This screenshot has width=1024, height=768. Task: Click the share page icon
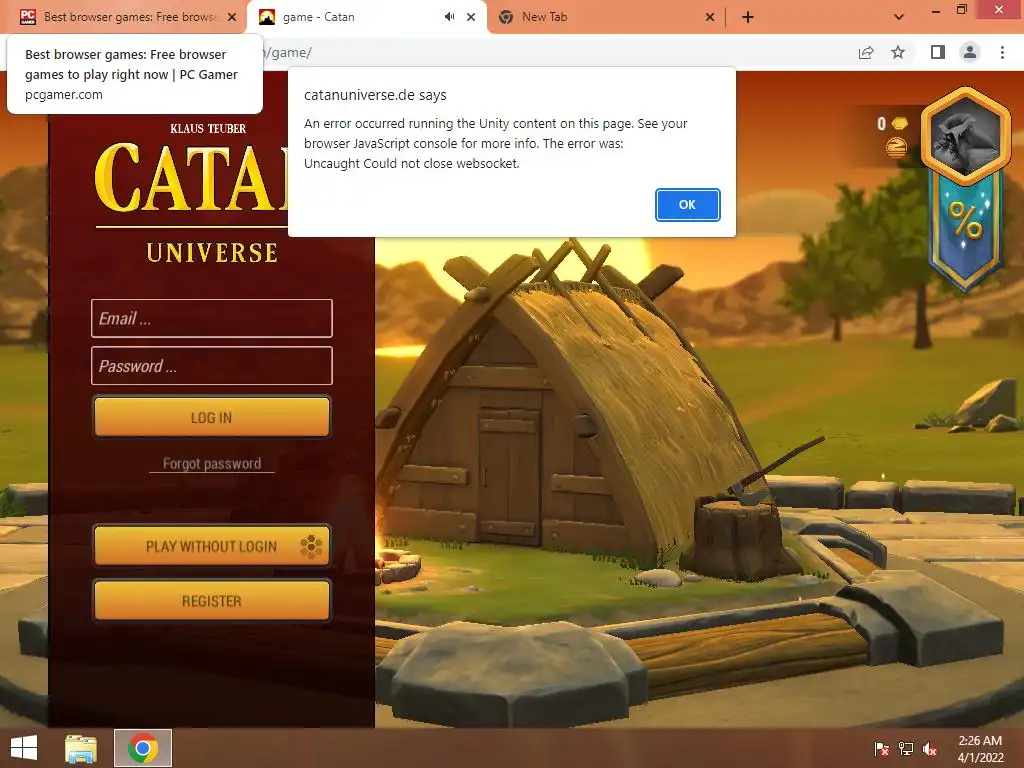(x=866, y=52)
